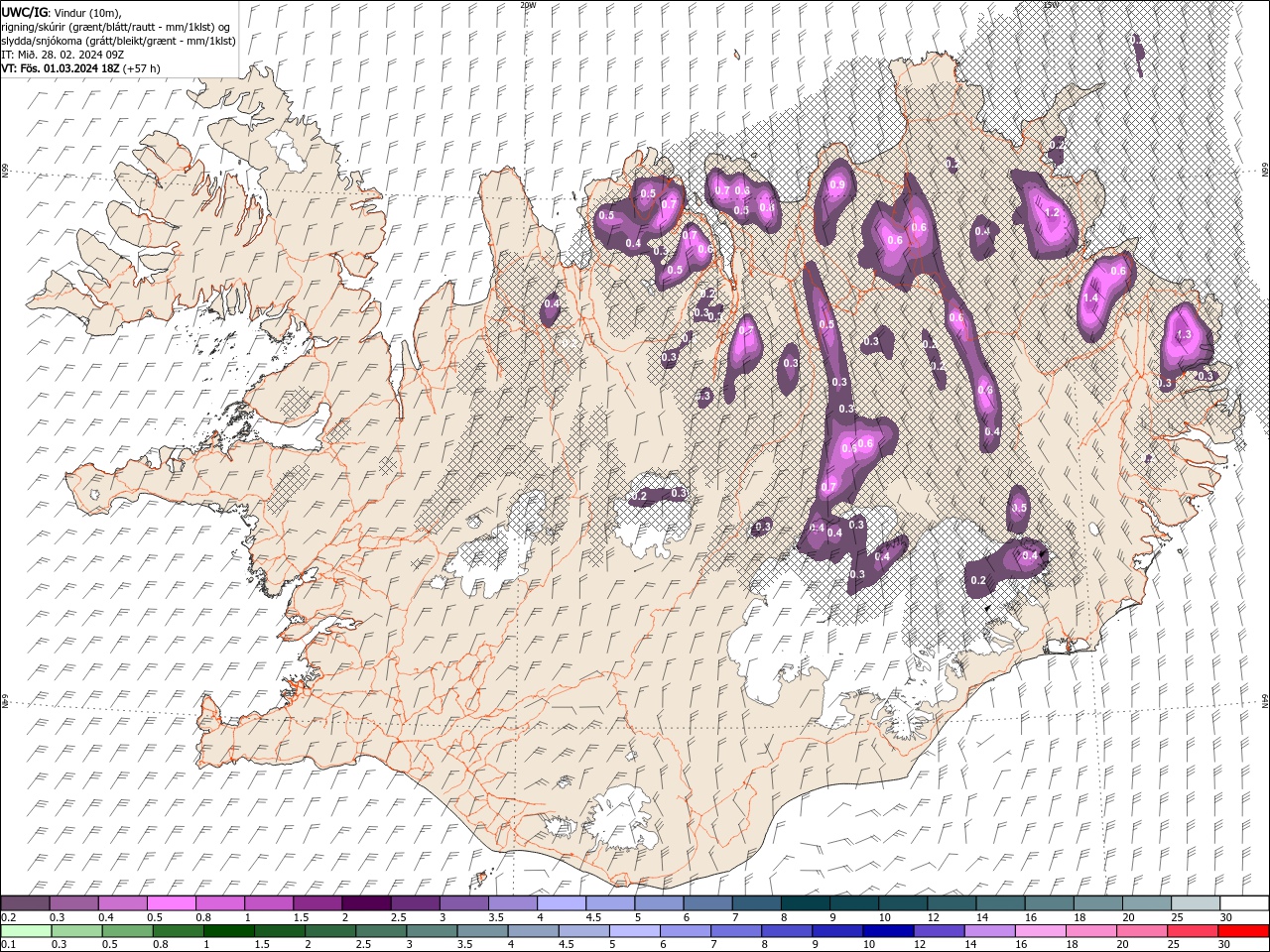Image resolution: width=1270 pixels, height=952 pixels.
Task: Pick the light pink 16 swatch in lower legend row
Action: pos(1039,931)
